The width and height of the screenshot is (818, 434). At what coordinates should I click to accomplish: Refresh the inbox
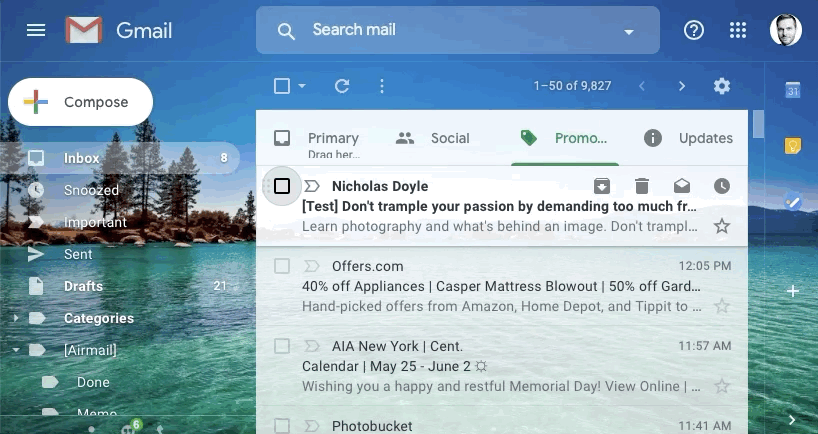[x=342, y=86]
